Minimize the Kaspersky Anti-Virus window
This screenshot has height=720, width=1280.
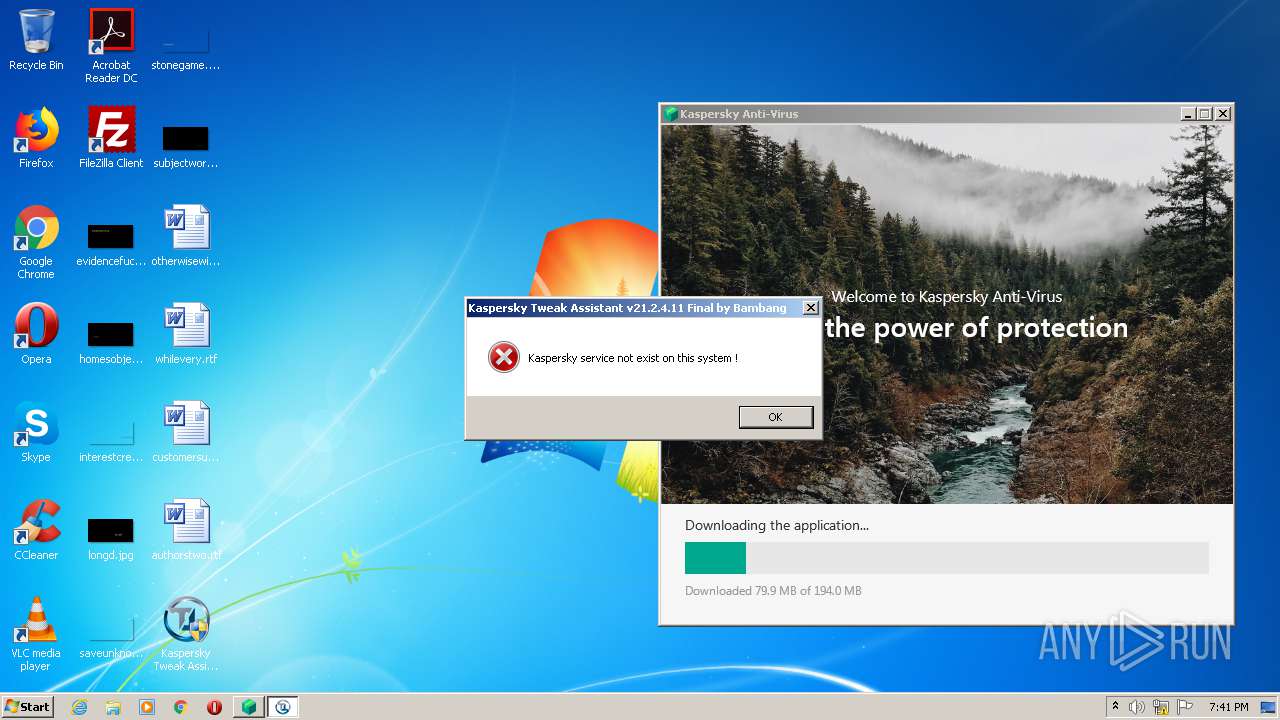tap(1187, 114)
